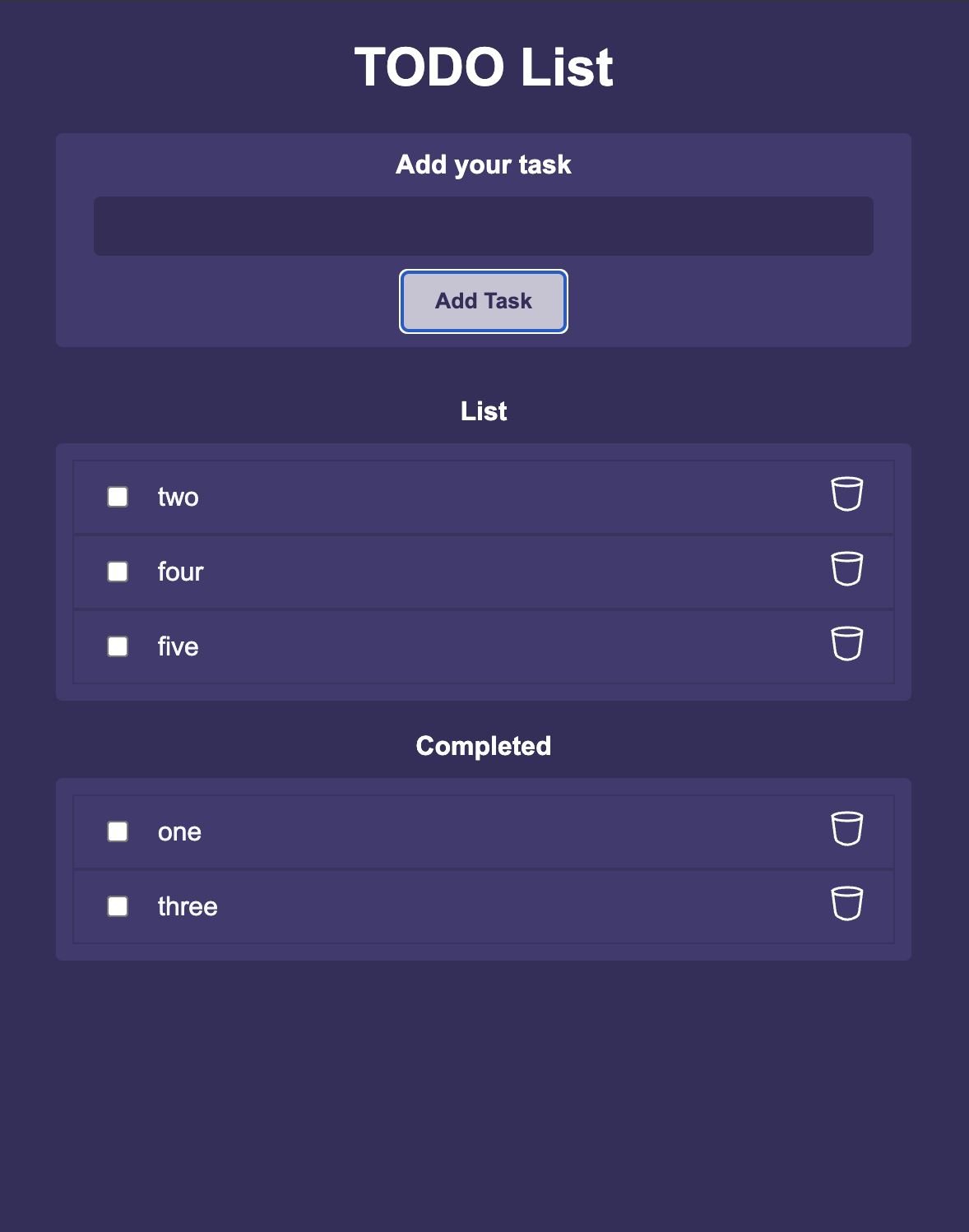Remove the five task with trash icon
The image size is (969, 1232).
(x=846, y=644)
